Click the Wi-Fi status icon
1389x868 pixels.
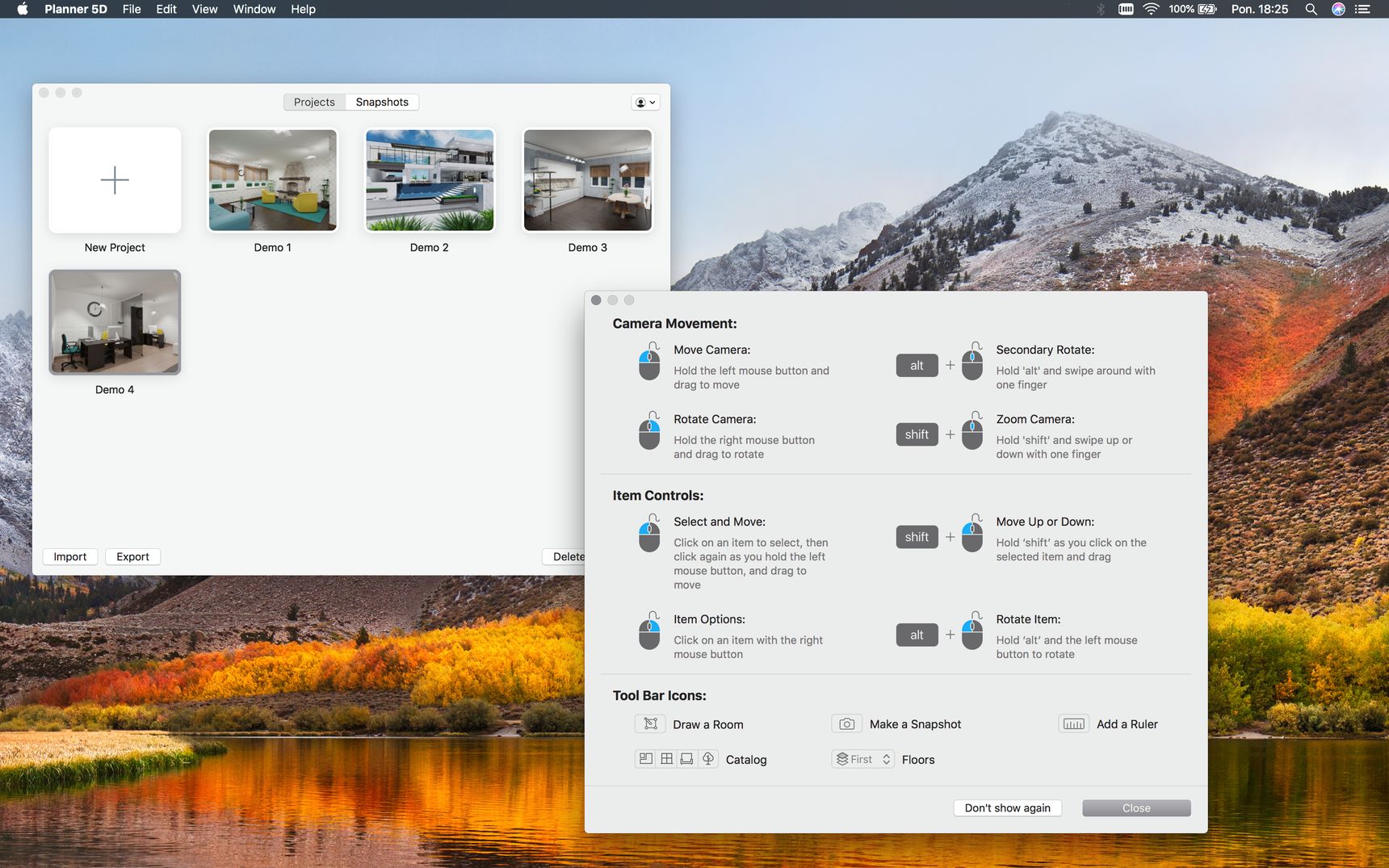point(1152,9)
